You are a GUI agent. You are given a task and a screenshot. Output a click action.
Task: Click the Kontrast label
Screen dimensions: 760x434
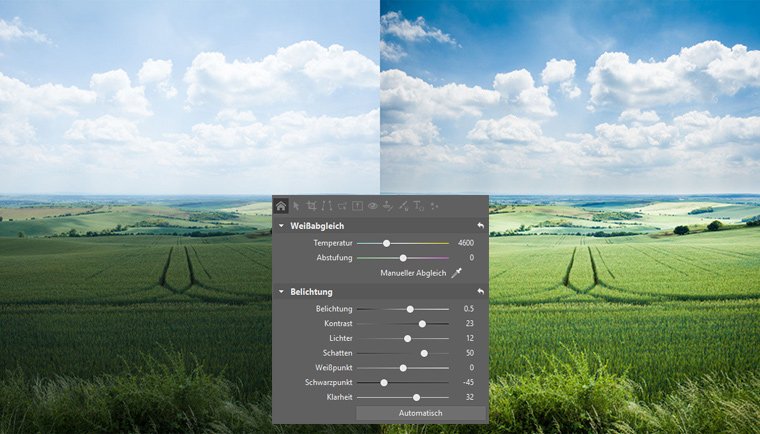[338, 323]
